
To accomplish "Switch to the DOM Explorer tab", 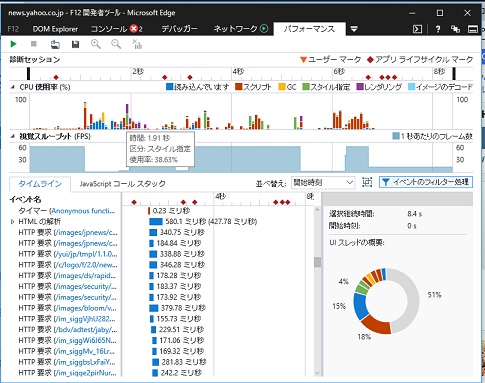I will point(55,29).
